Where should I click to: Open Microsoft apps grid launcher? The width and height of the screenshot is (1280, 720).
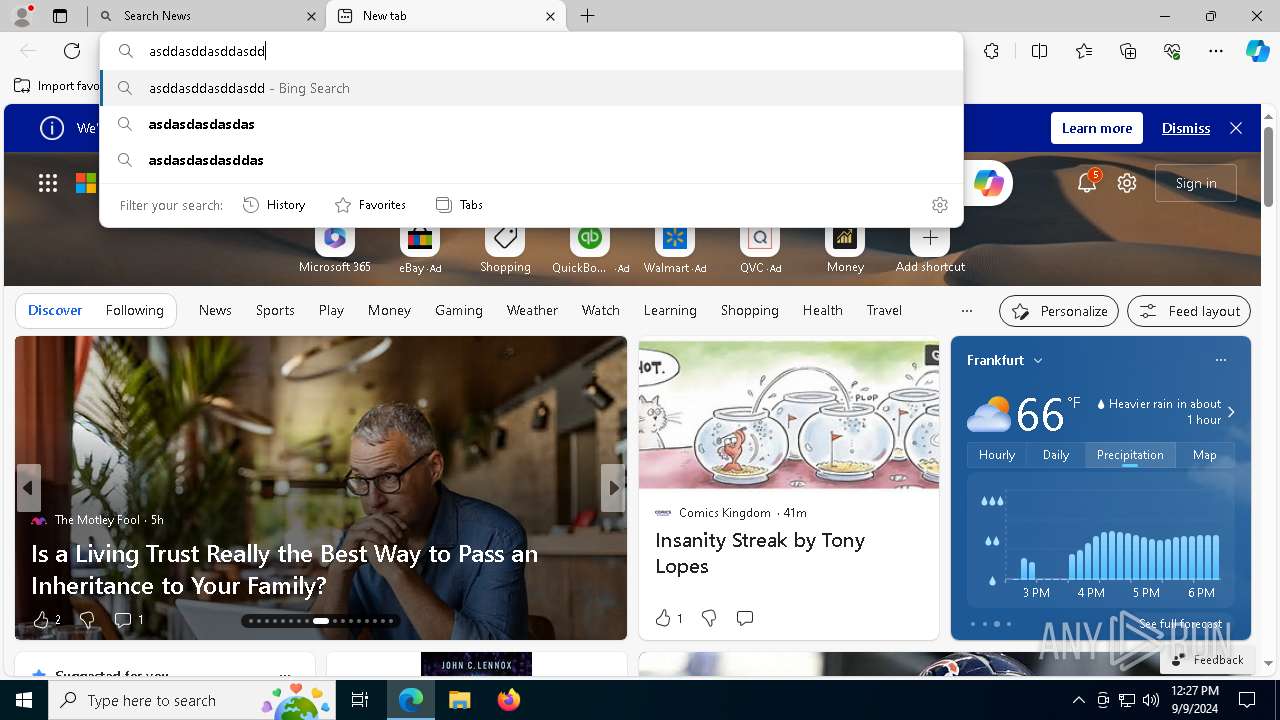(x=48, y=183)
